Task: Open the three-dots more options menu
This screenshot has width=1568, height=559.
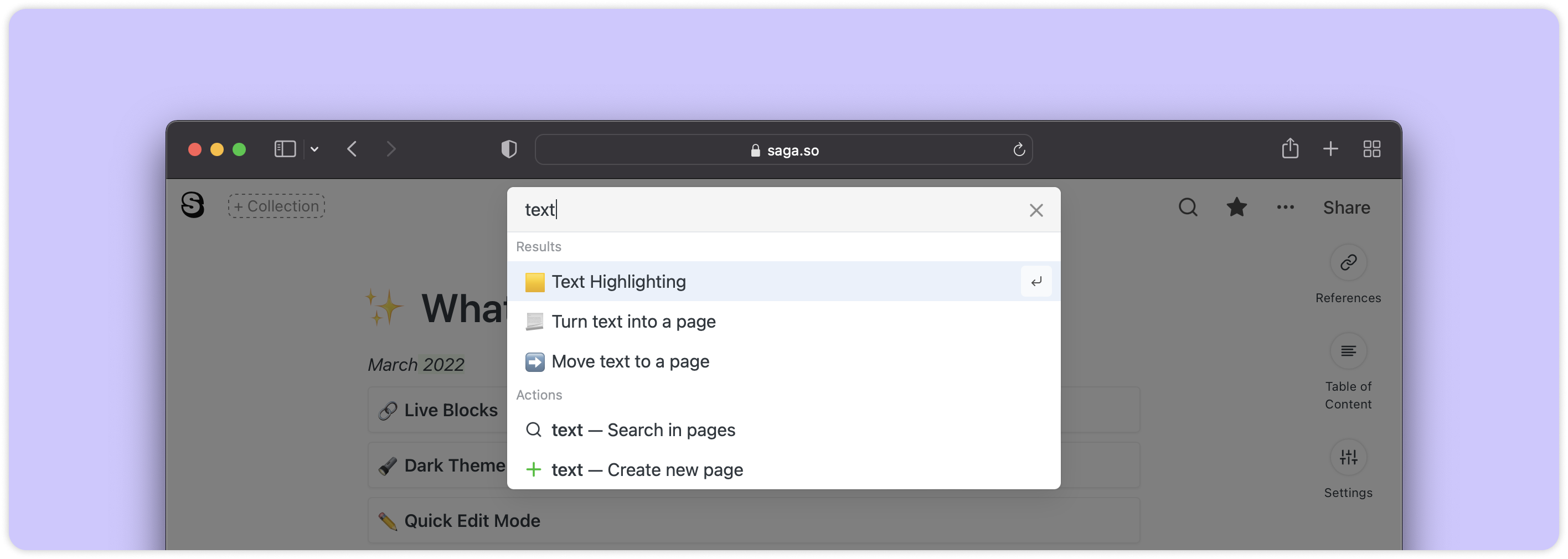Action: 1285,208
